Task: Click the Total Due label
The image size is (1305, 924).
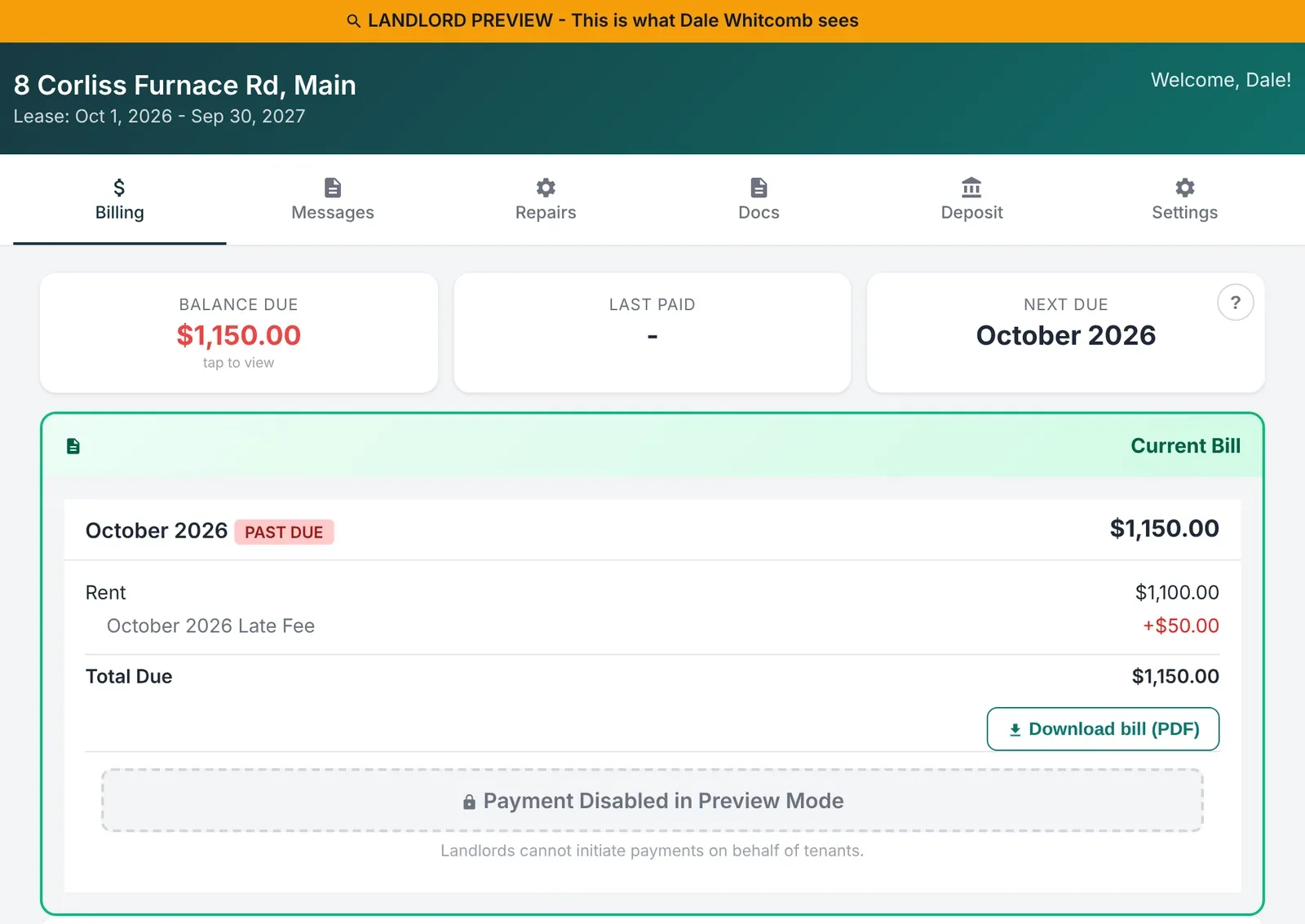Action: [129, 677]
